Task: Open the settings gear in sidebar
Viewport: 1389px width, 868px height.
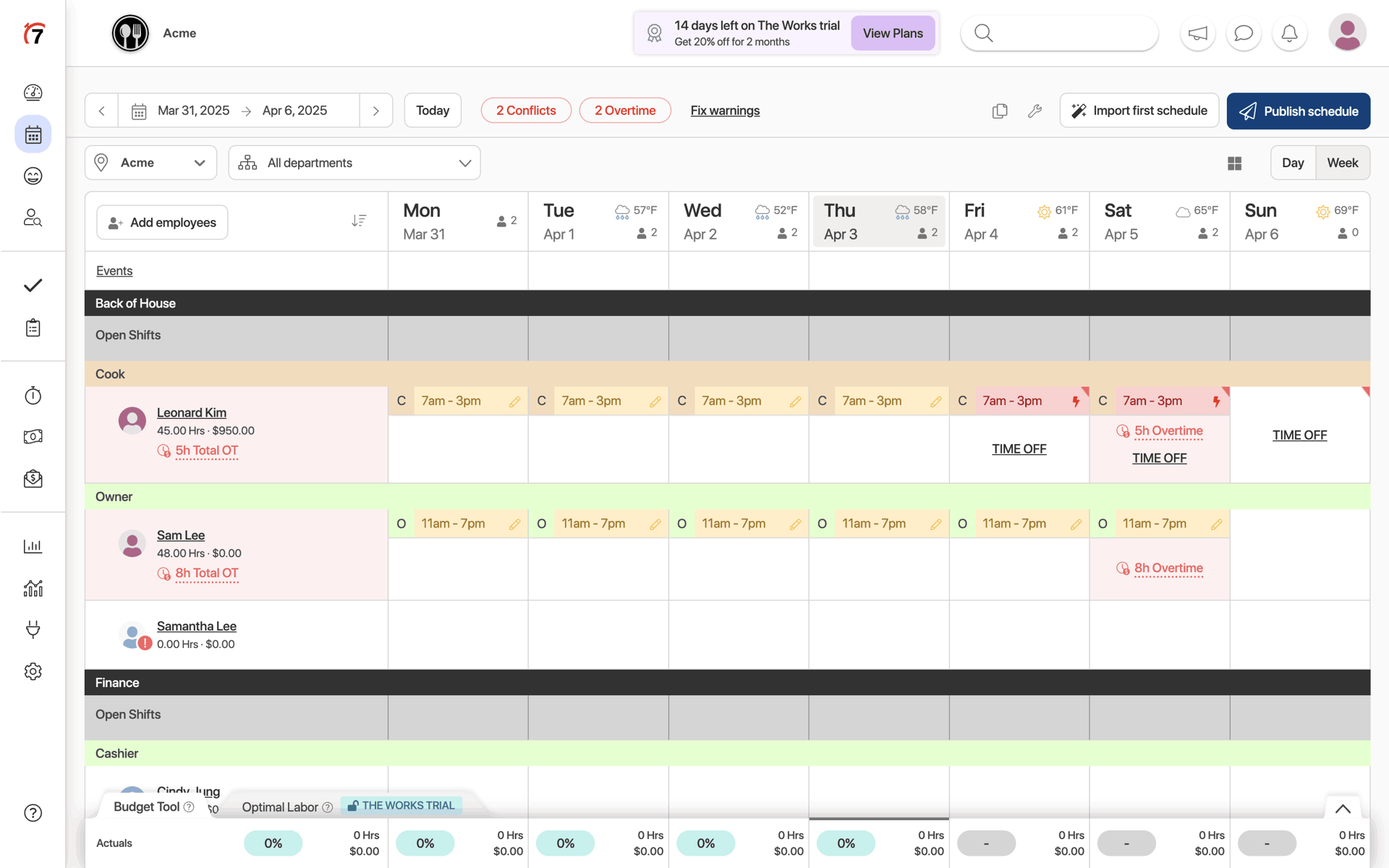Action: pyautogui.click(x=33, y=671)
